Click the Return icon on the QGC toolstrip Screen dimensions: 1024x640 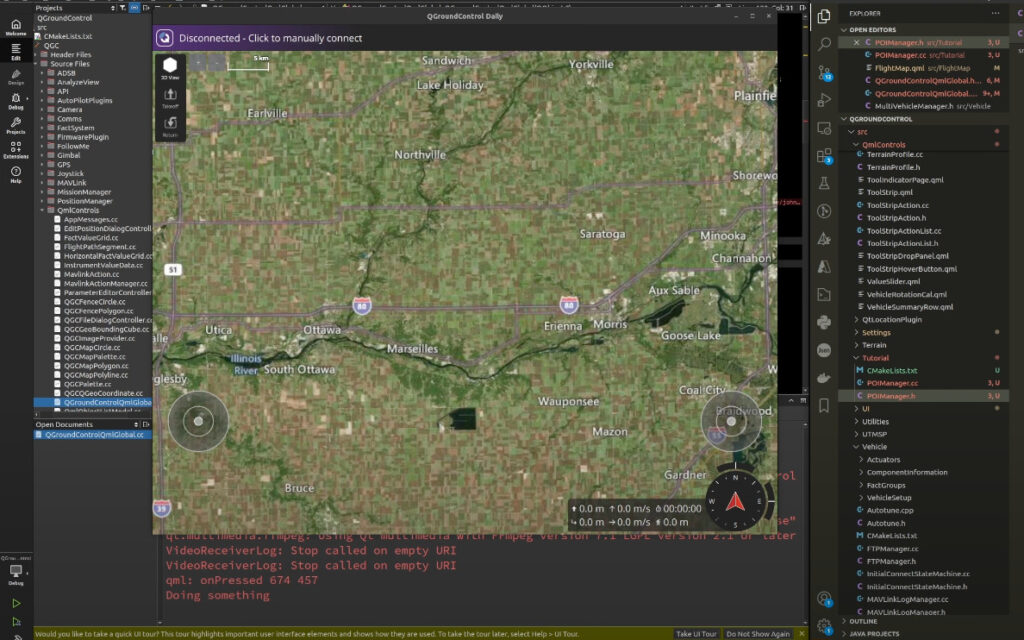coord(170,122)
